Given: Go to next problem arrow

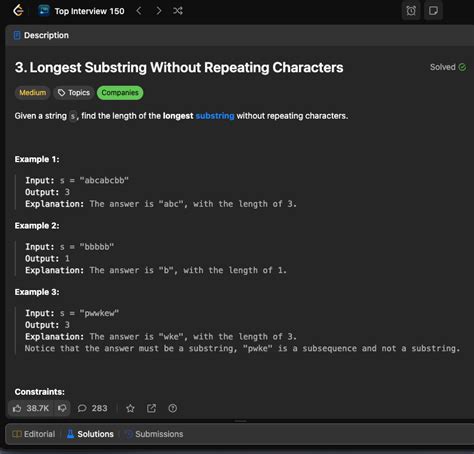Looking at the screenshot, I should (159, 11).
